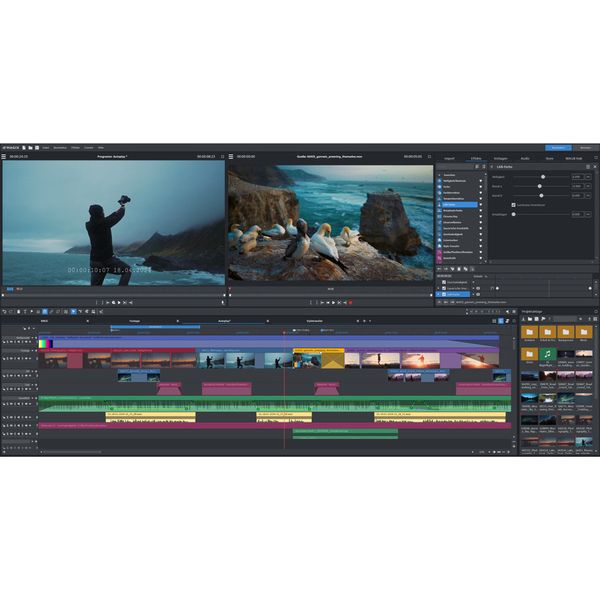The width and height of the screenshot is (600, 600).
Task: Switch to the Store tab
Action: [549, 158]
